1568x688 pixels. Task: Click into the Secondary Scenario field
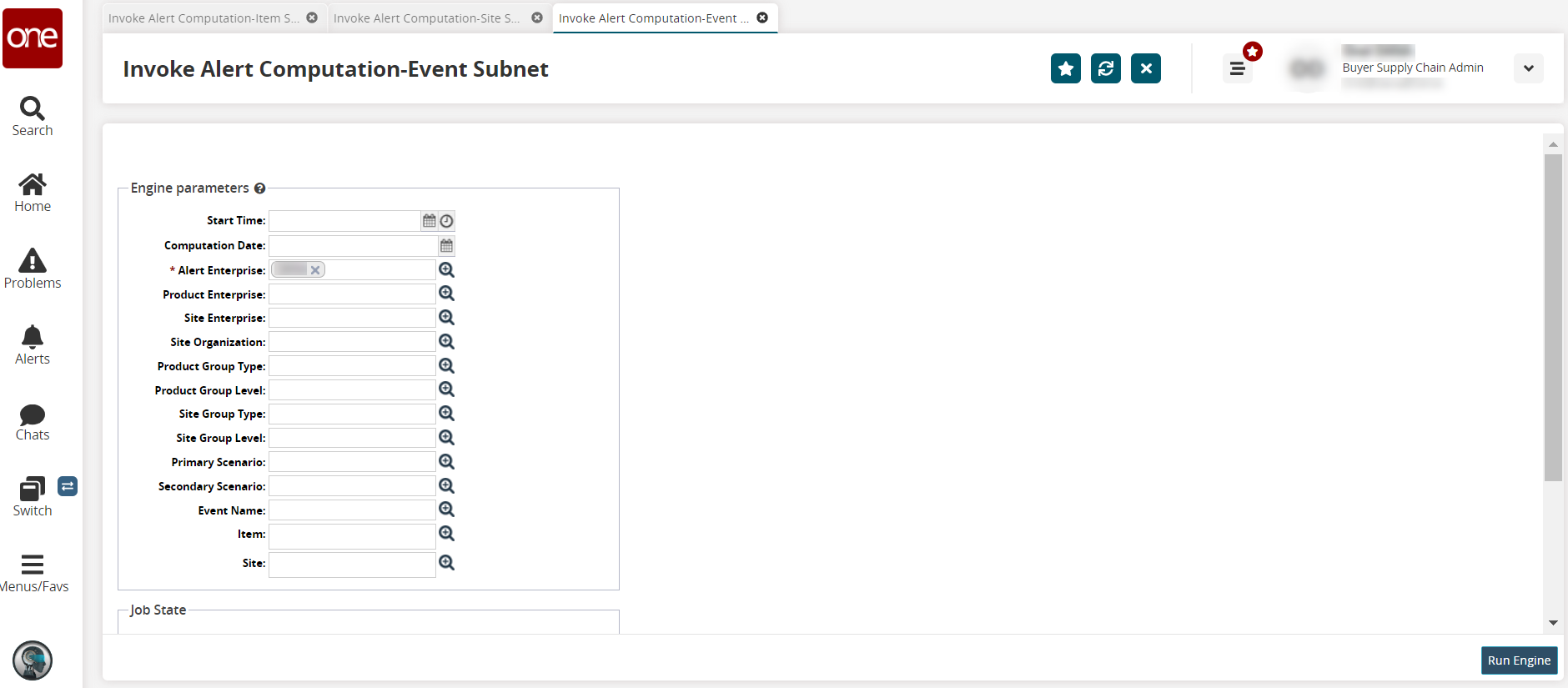click(352, 486)
